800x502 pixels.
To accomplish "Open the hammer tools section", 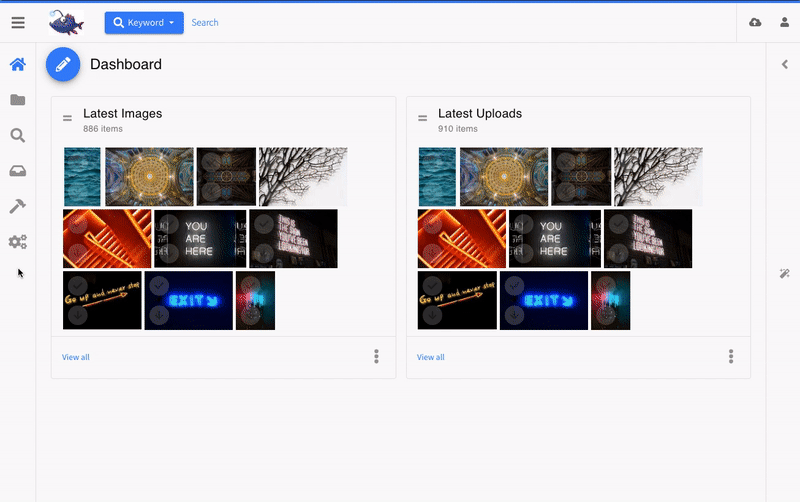I will tap(18, 206).
